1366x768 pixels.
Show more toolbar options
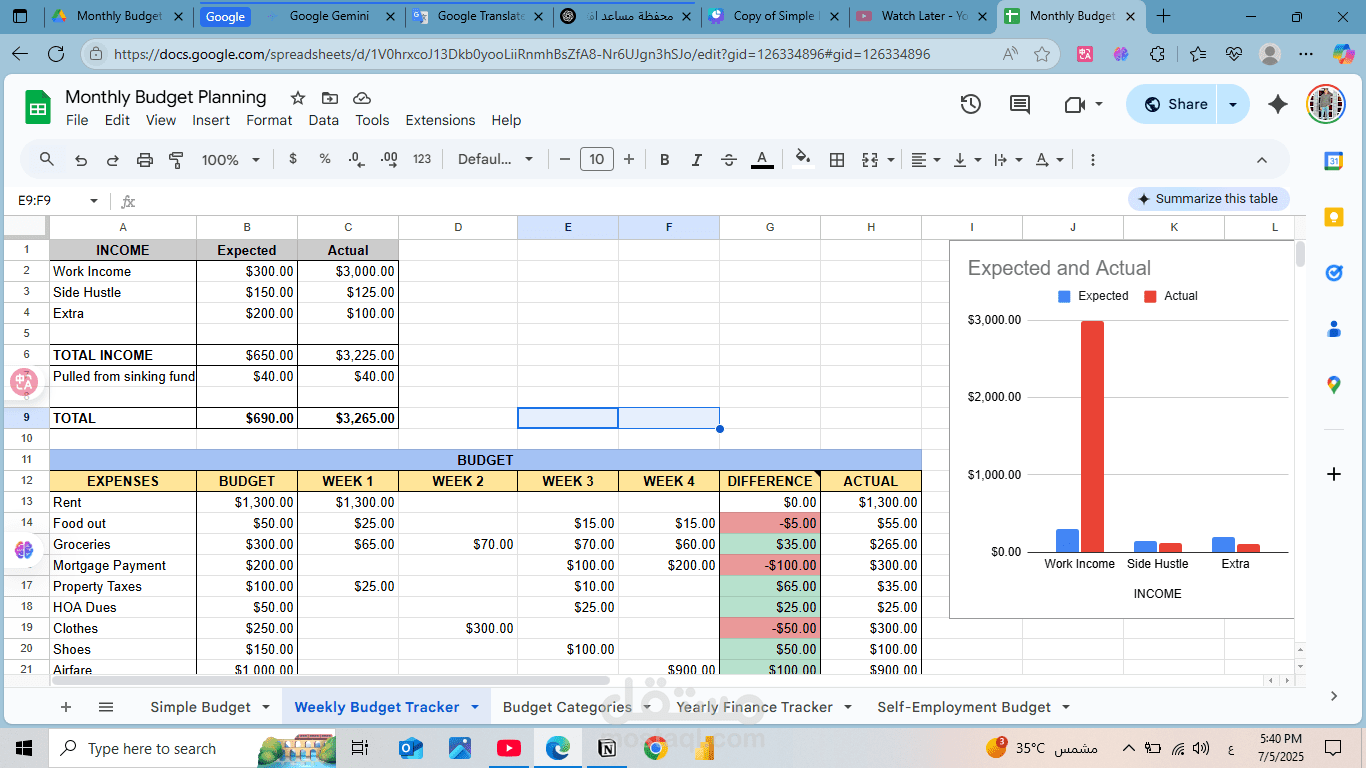1092,160
